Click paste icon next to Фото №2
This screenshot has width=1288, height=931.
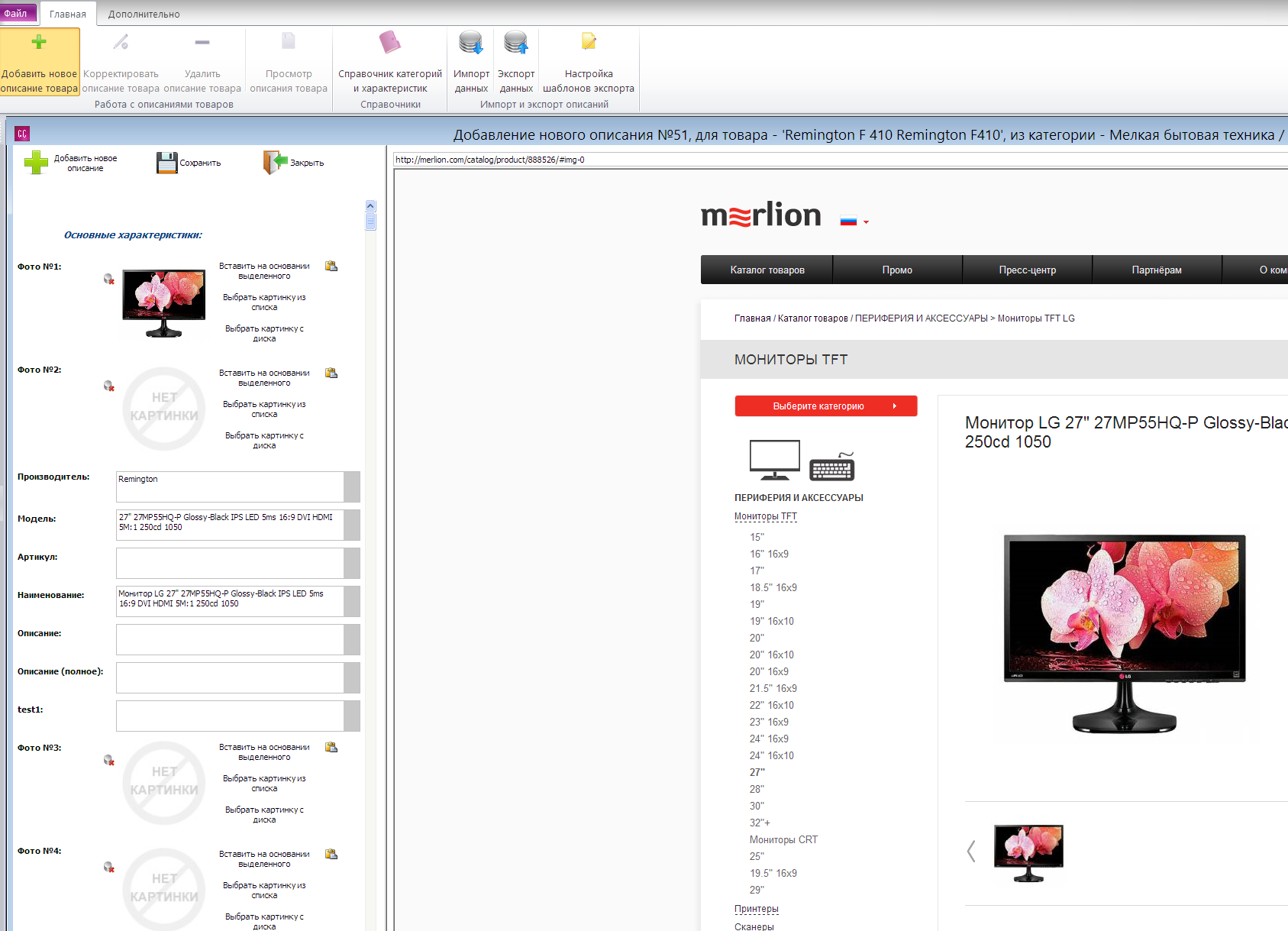point(331,373)
